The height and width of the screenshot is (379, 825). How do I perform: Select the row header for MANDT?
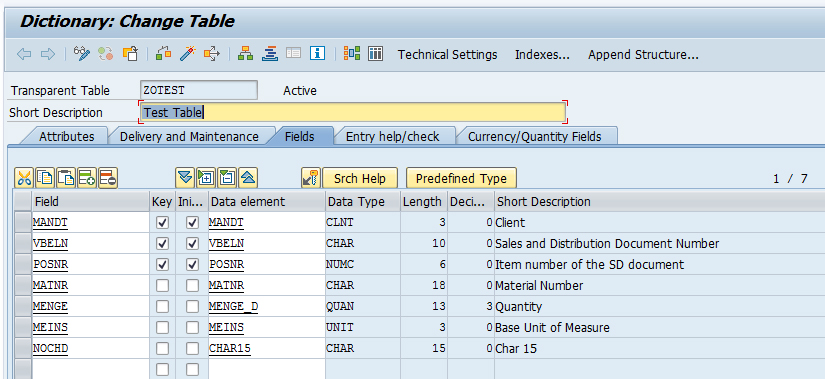[x=23, y=223]
